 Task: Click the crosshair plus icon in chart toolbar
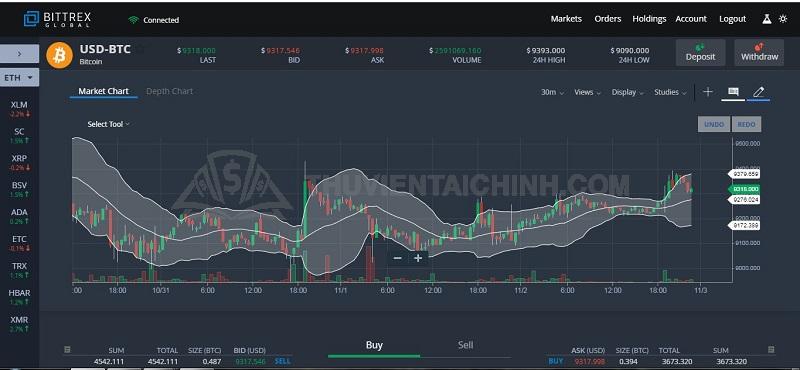[x=708, y=92]
